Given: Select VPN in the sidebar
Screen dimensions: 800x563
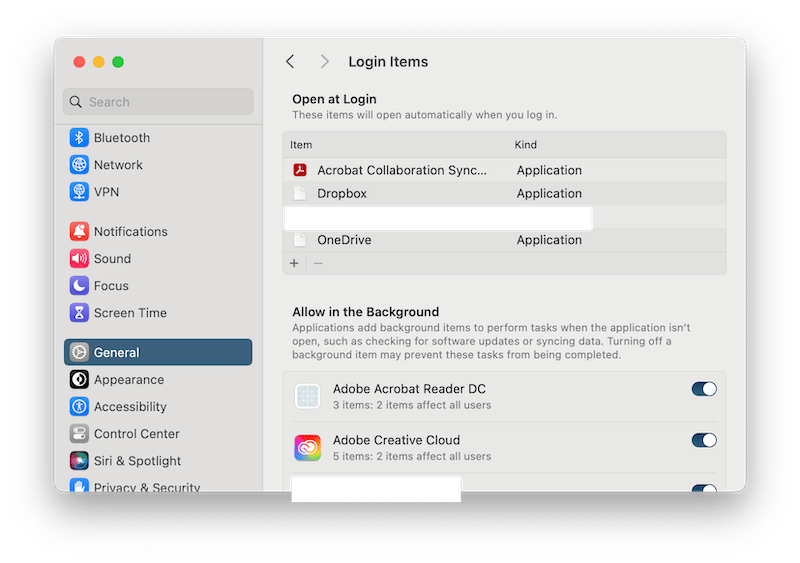Looking at the screenshot, I should click(x=158, y=192).
